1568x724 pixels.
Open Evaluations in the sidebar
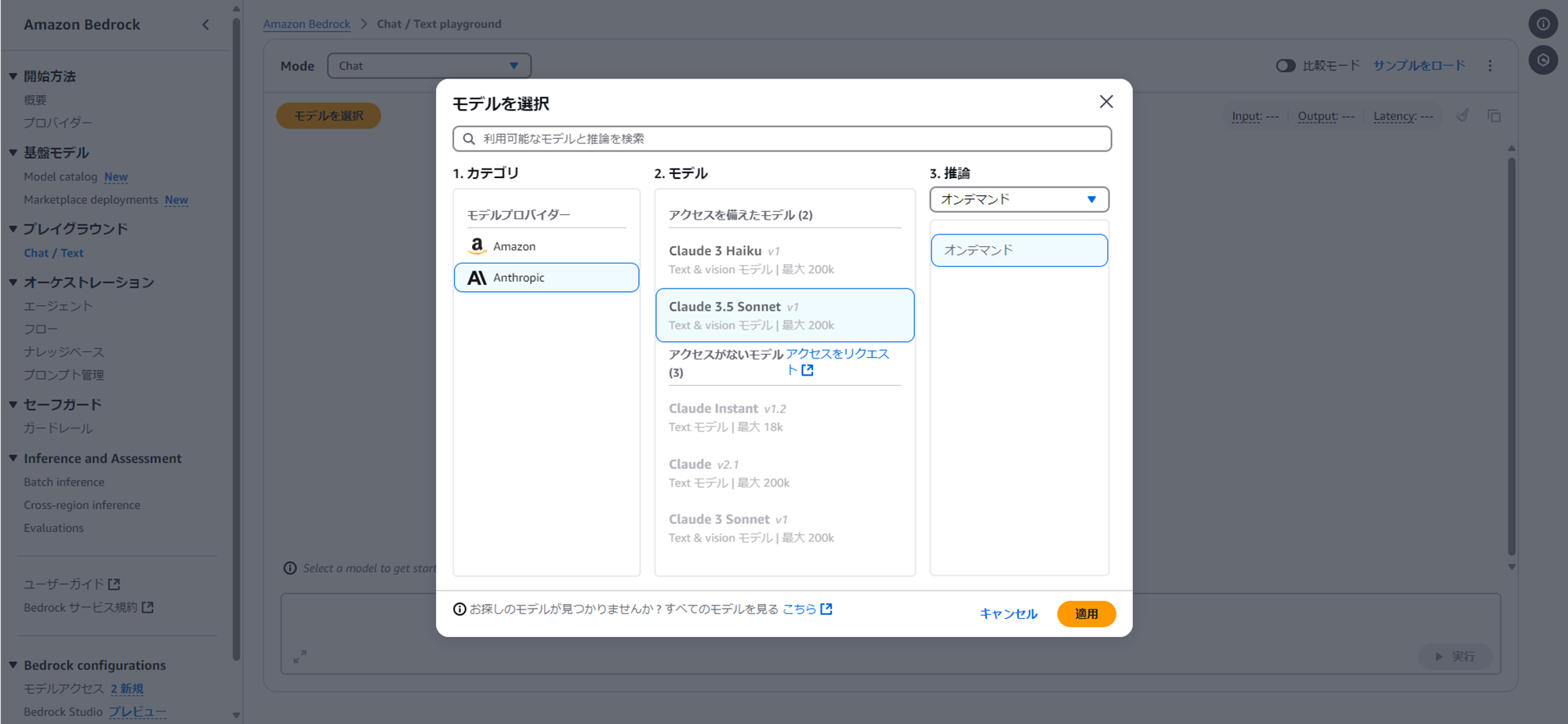[x=53, y=528]
